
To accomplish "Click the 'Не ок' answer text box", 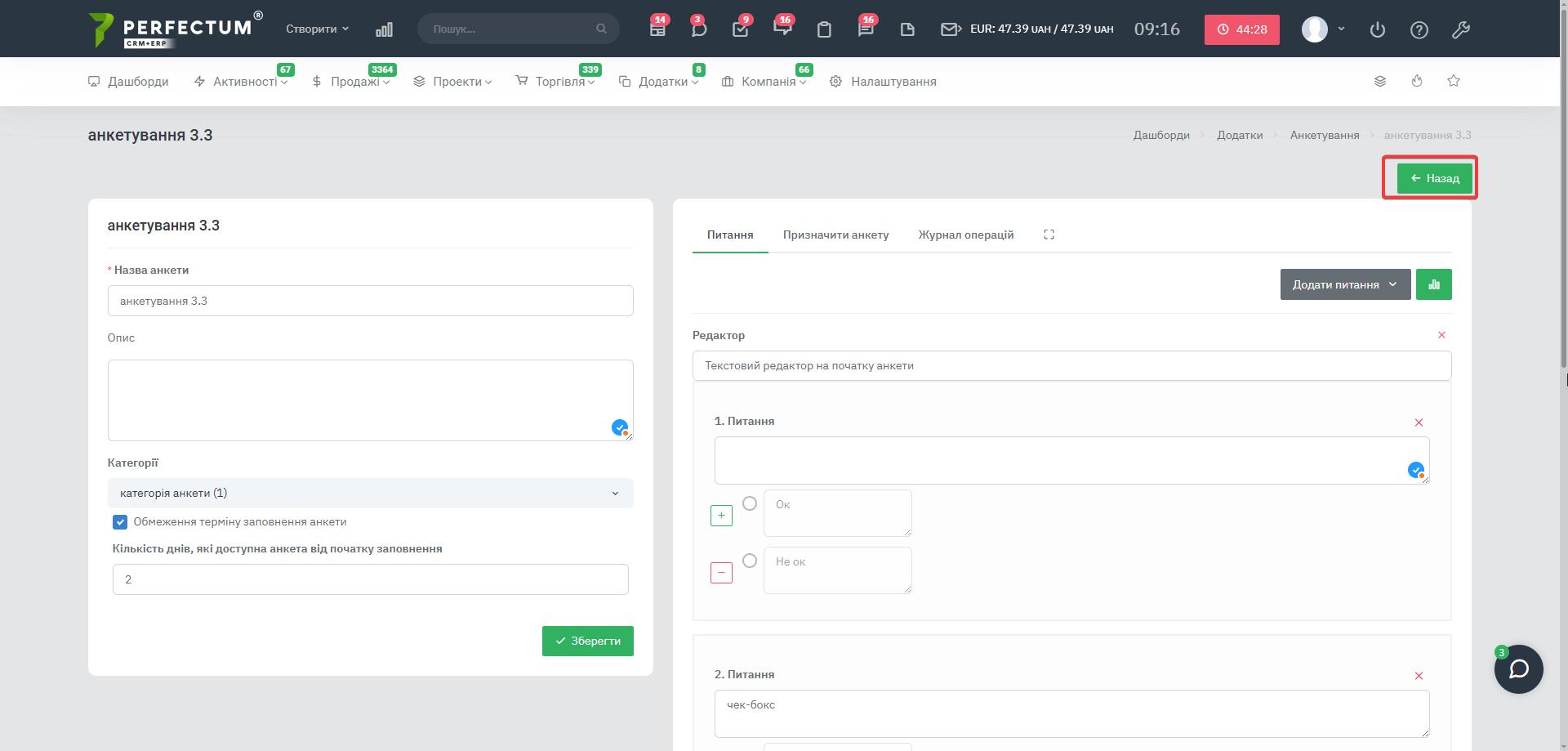I will point(837,570).
